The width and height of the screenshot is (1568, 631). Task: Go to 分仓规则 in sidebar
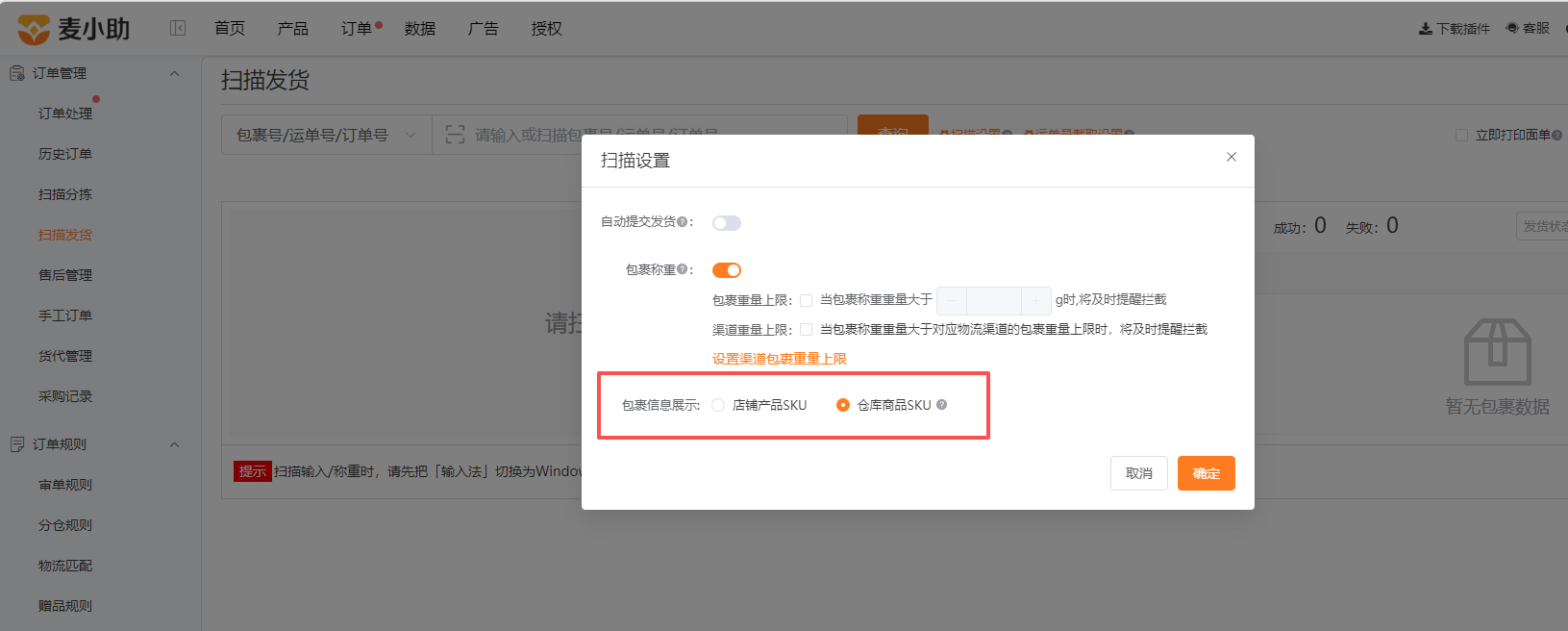pos(65,525)
